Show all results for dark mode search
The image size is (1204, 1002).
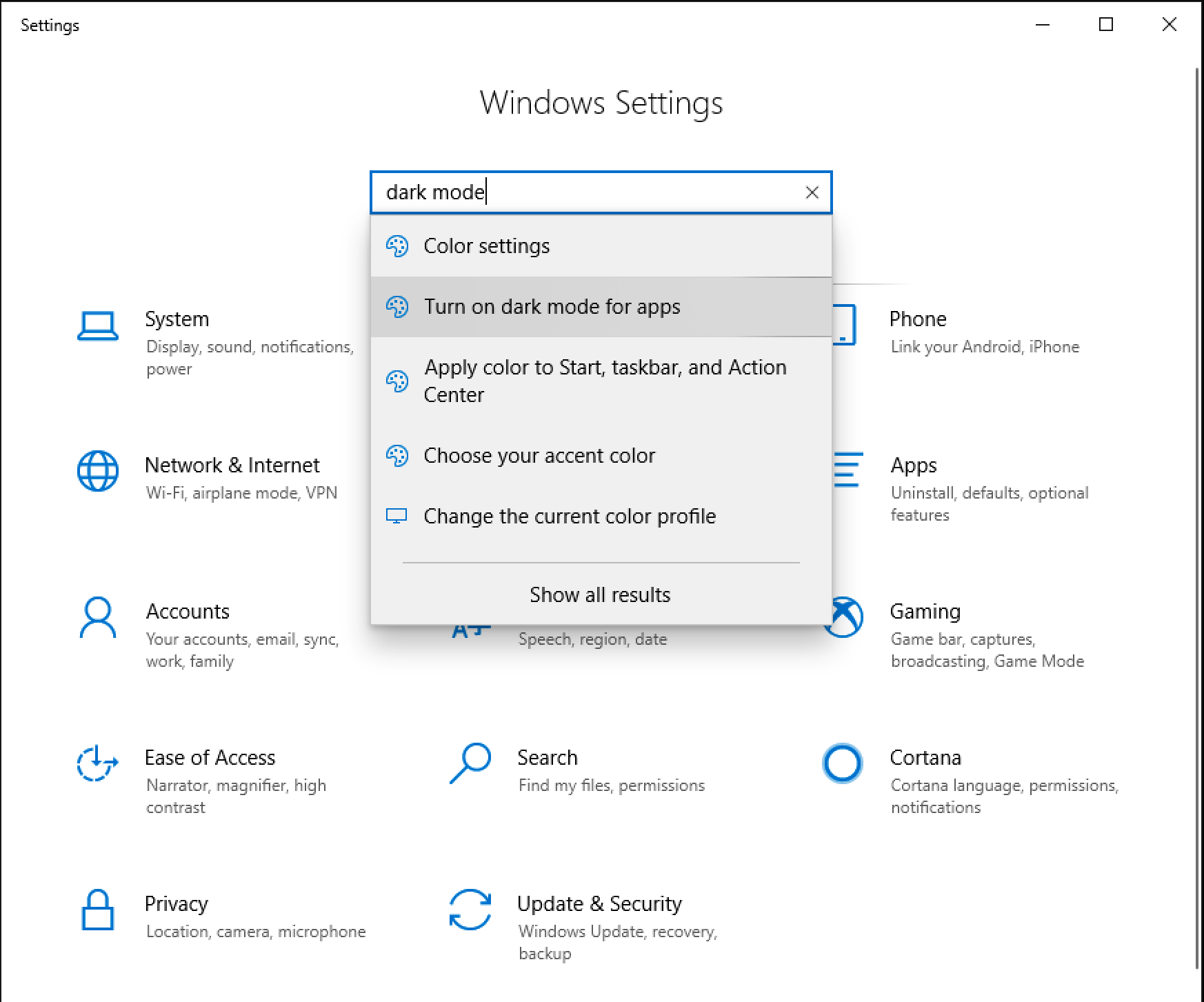tap(599, 594)
